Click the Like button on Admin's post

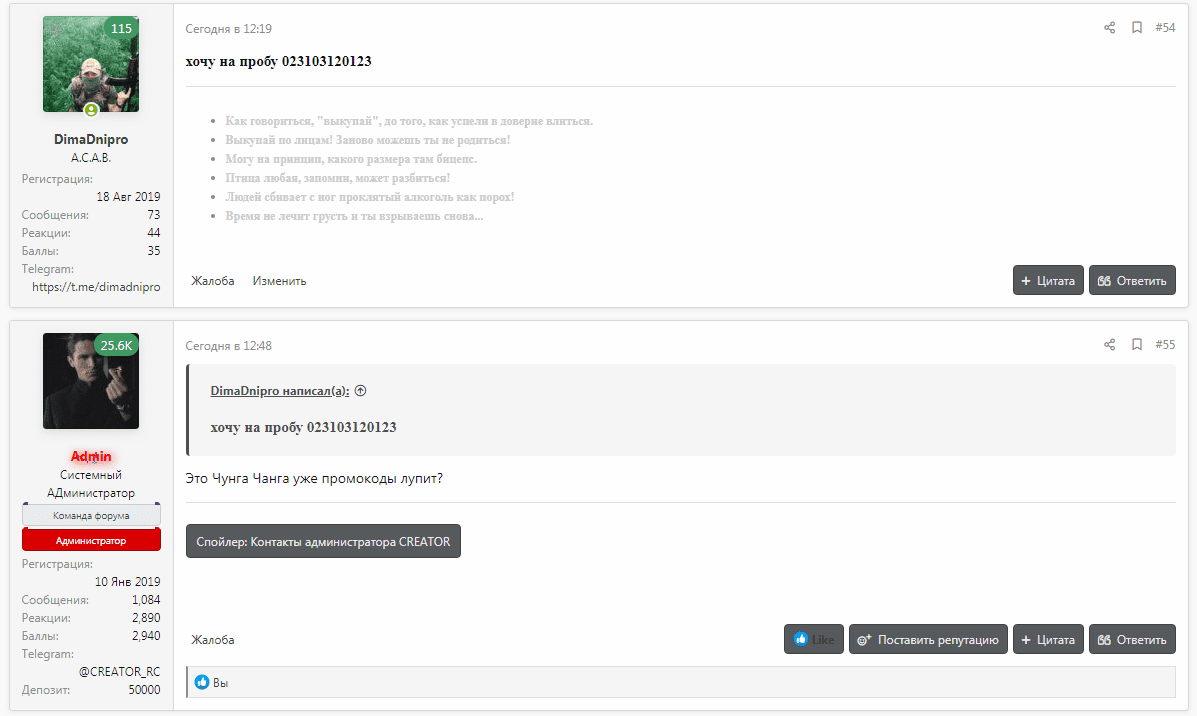tap(813, 640)
